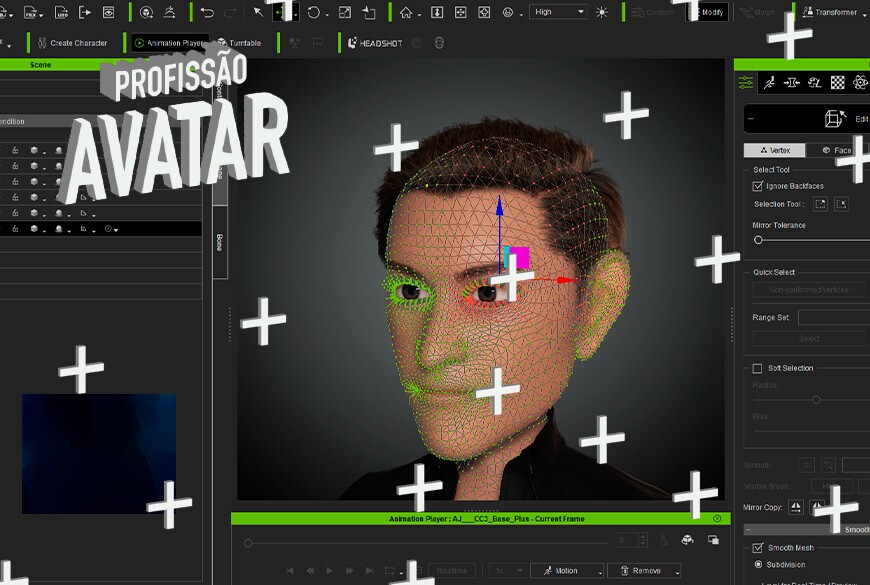Click the Undo arrow
870x585 pixels.
(x=207, y=12)
